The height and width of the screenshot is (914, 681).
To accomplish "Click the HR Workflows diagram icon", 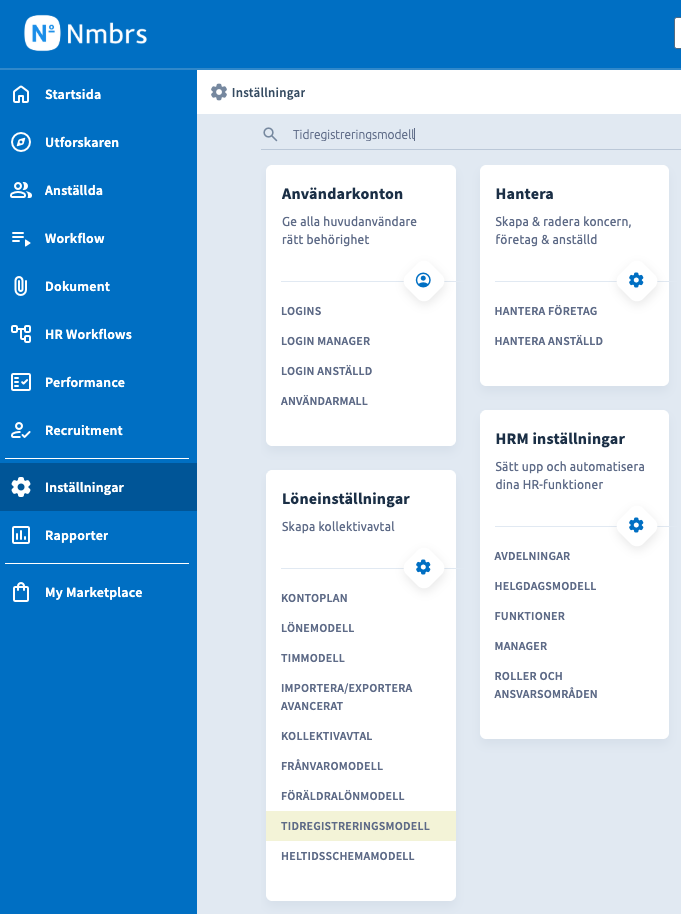I will pos(21,334).
